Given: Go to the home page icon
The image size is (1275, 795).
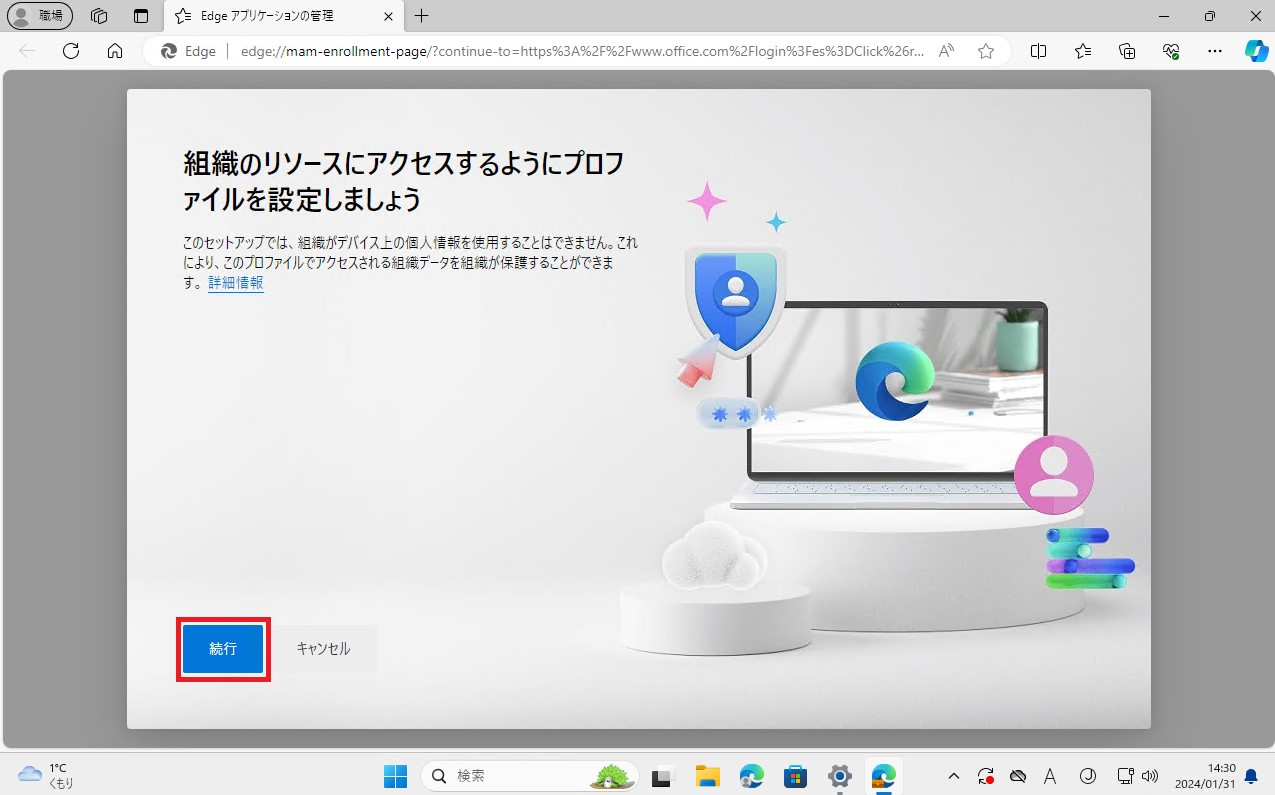Looking at the screenshot, I should [115, 51].
